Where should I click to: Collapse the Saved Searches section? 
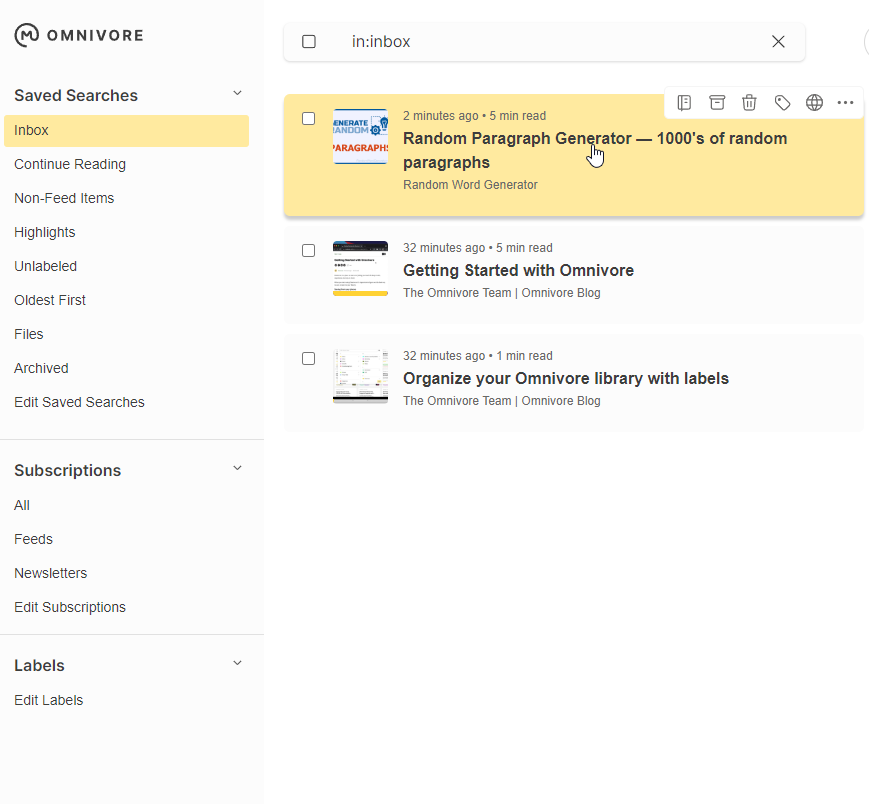pyautogui.click(x=237, y=94)
